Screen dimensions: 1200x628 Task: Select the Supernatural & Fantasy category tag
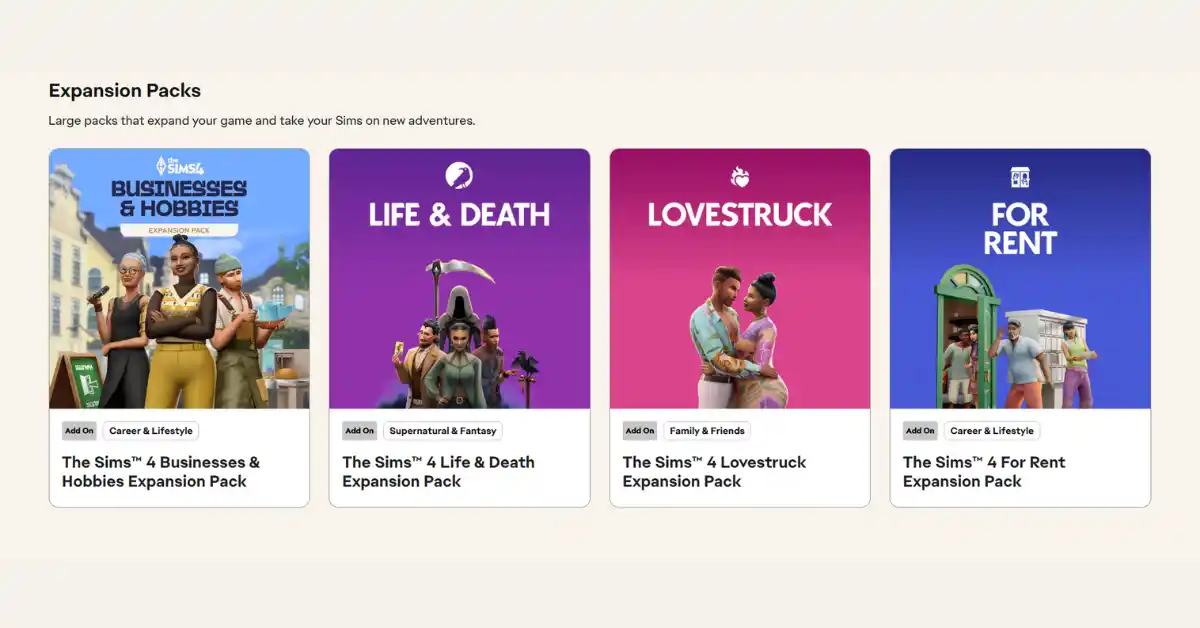[442, 430]
